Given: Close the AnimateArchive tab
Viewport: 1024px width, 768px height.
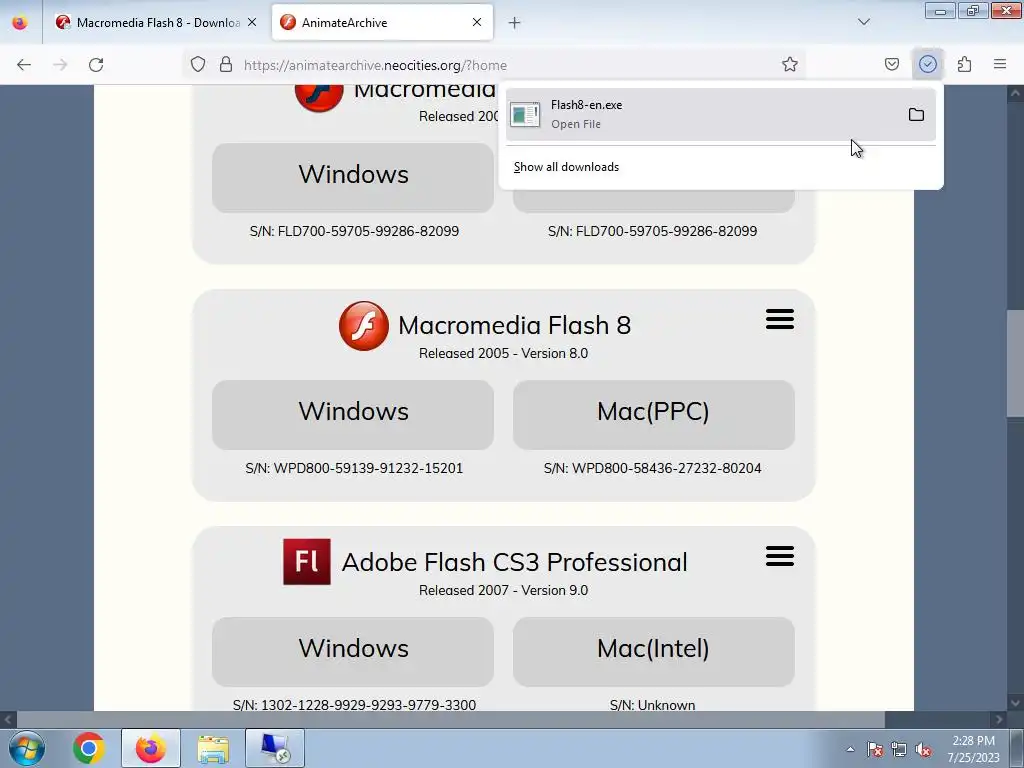Looking at the screenshot, I should 477,22.
